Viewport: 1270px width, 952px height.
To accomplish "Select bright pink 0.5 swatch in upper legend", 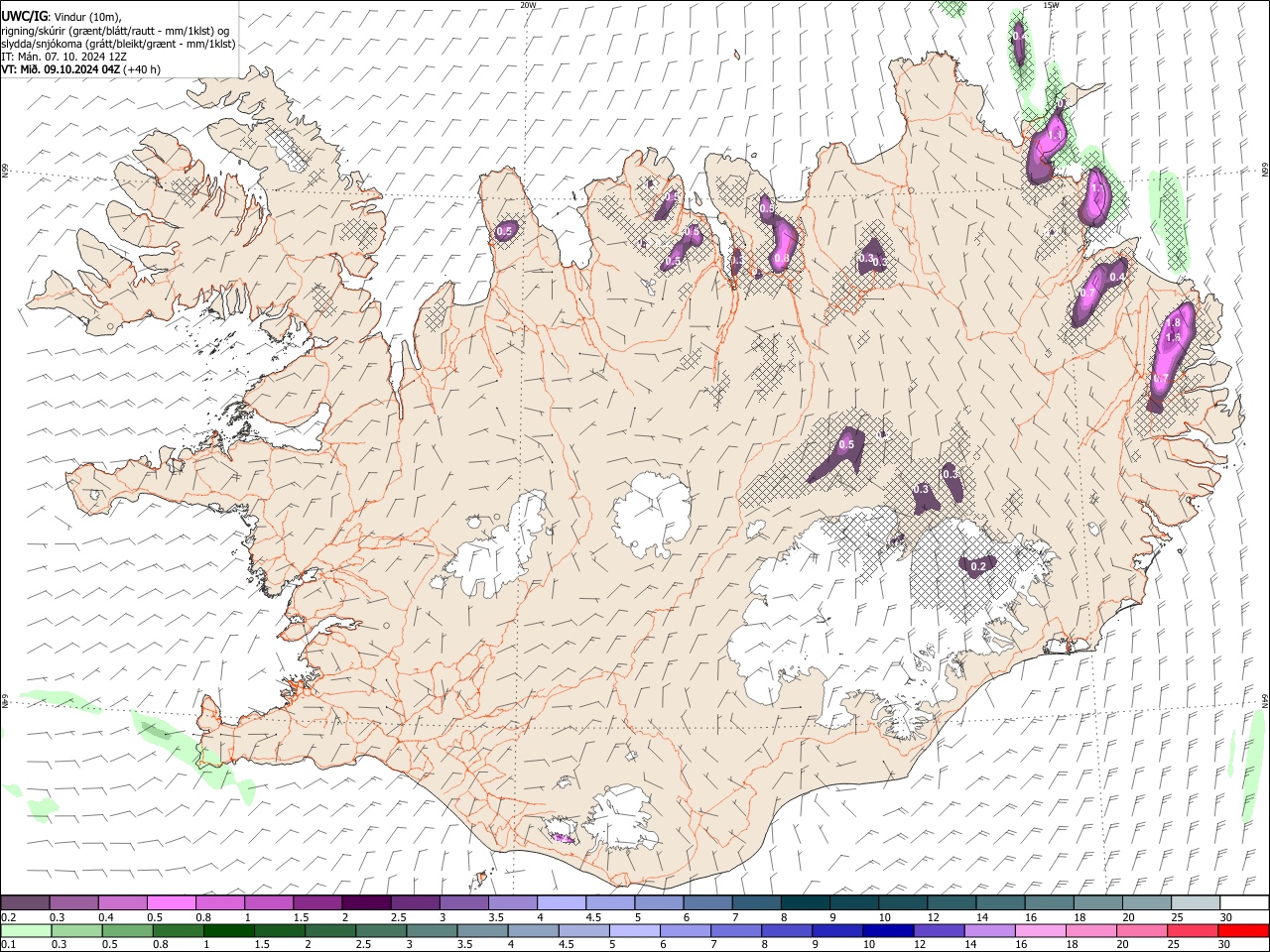I will (x=171, y=902).
